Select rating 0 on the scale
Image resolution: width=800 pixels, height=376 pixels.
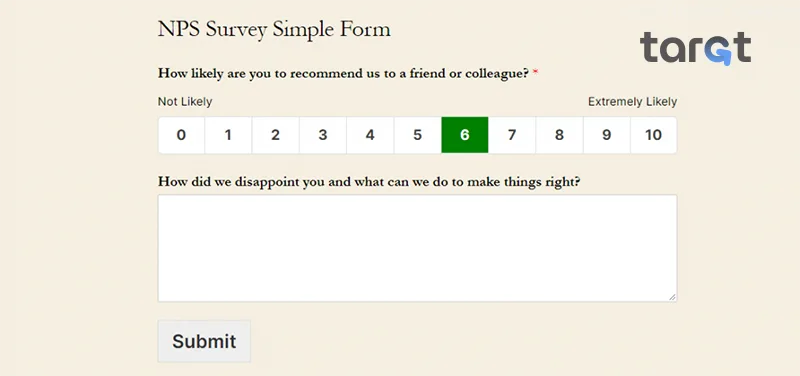click(181, 135)
